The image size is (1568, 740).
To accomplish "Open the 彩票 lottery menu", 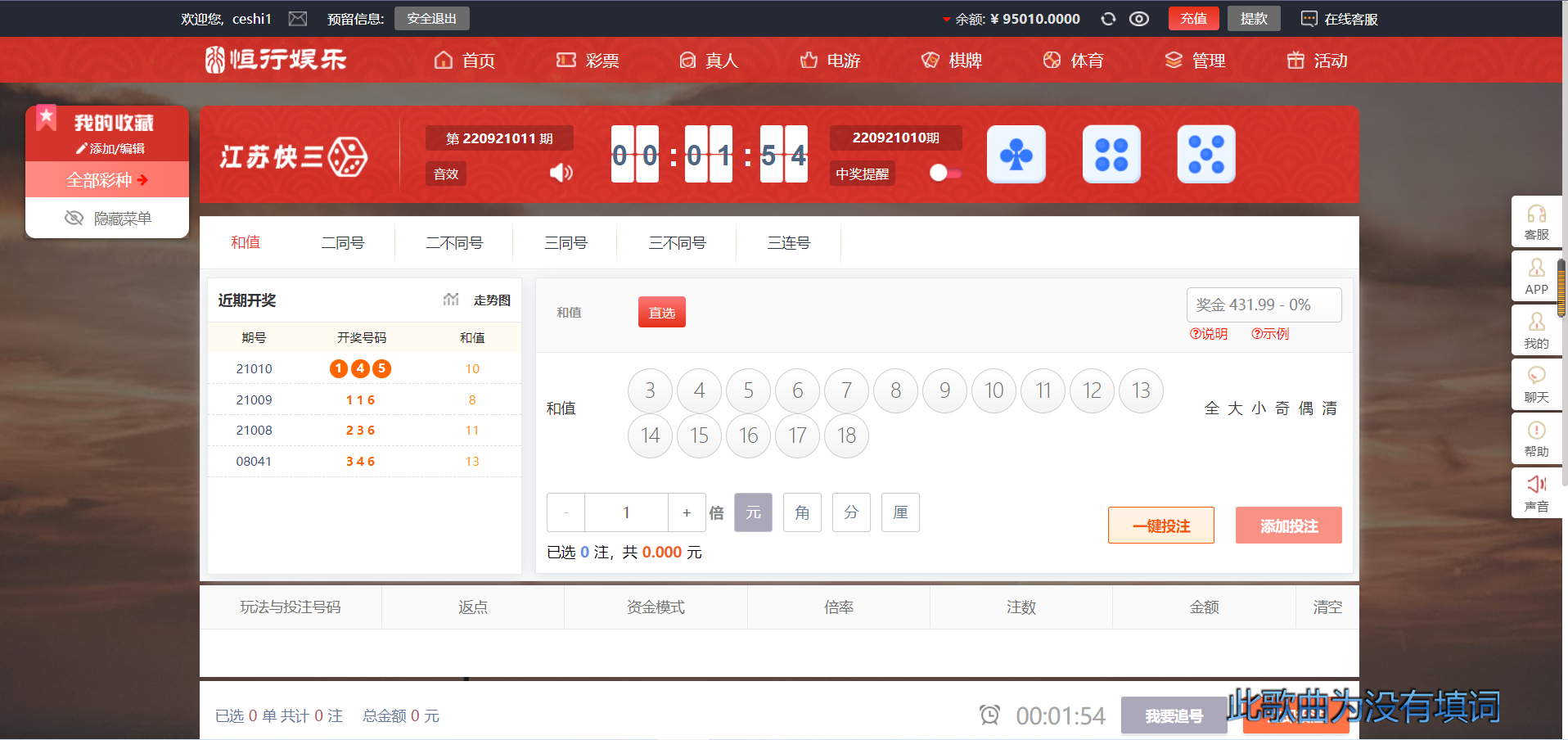I will 588,61.
